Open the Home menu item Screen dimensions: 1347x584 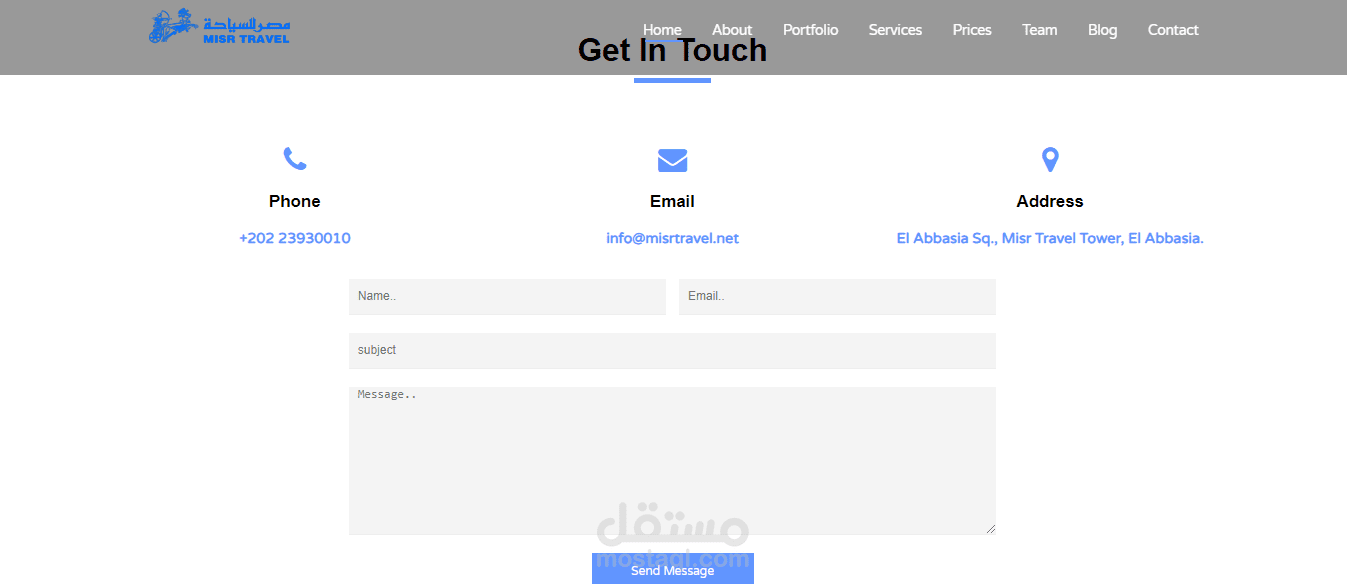(662, 30)
